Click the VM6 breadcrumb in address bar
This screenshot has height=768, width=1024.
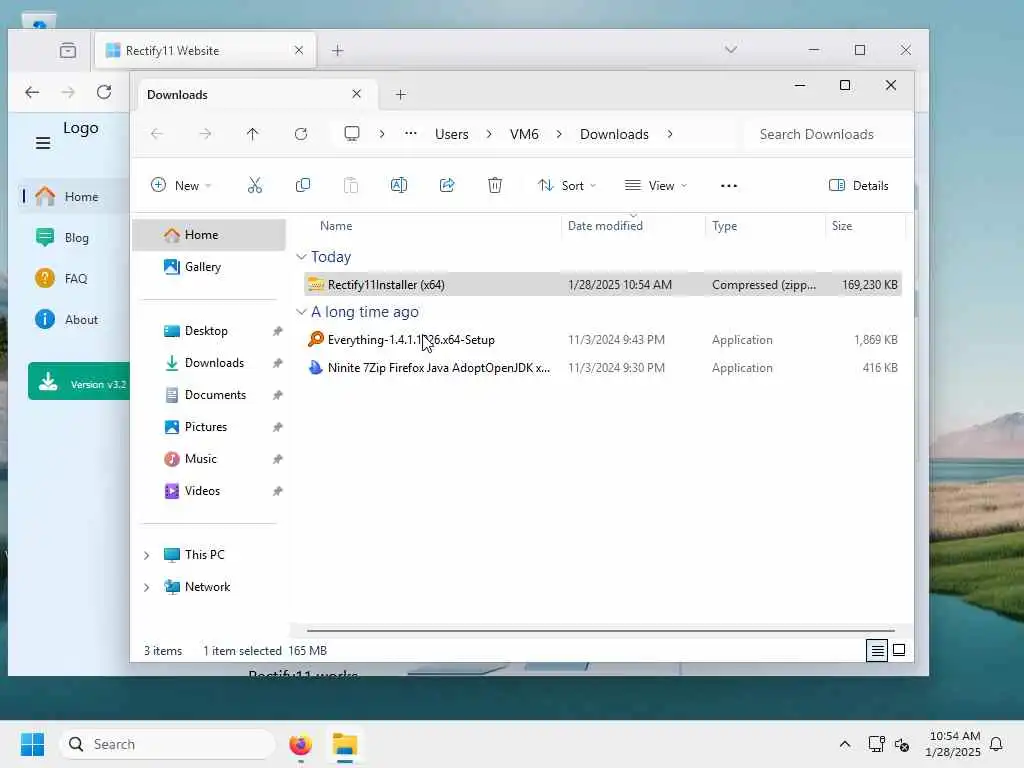(x=524, y=134)
